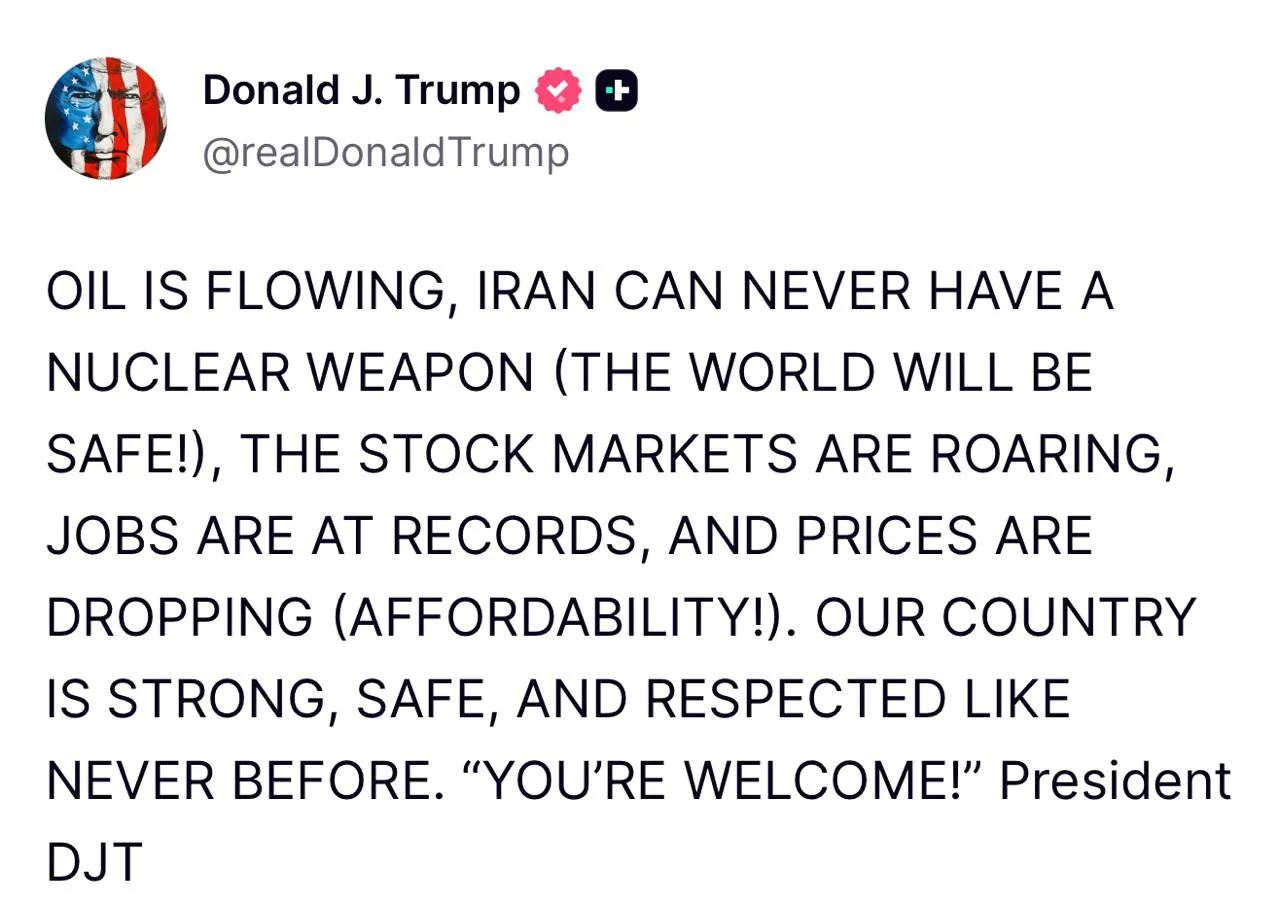
Task: Click the word "DROPPING"
Action: pyautogui.click(x=180, y=617)
